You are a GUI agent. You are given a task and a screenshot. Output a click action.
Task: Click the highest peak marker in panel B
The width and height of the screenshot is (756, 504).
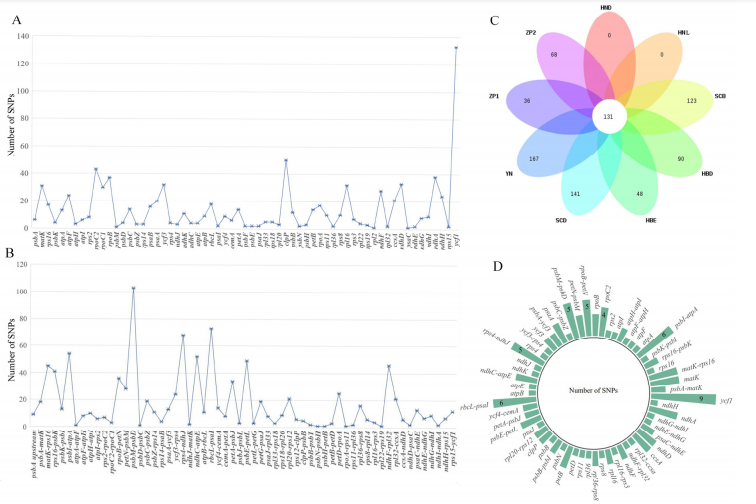pyautogui.click(x=134, y=288)
